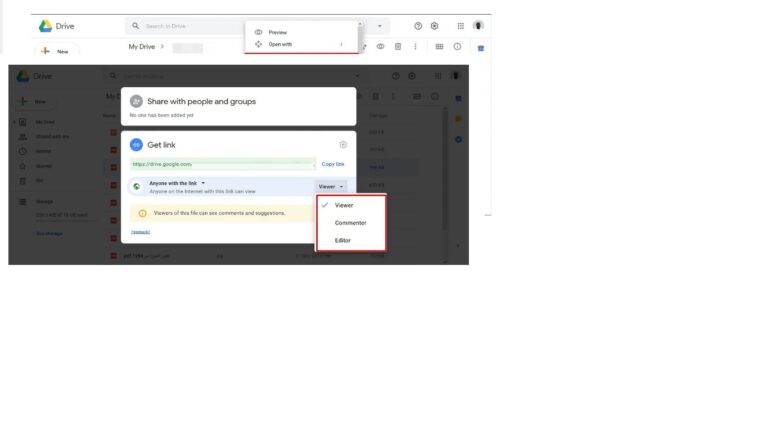Expand search options arrow in top Drive window
This screenshot has height=432, width=768.
tap(380, 26)
